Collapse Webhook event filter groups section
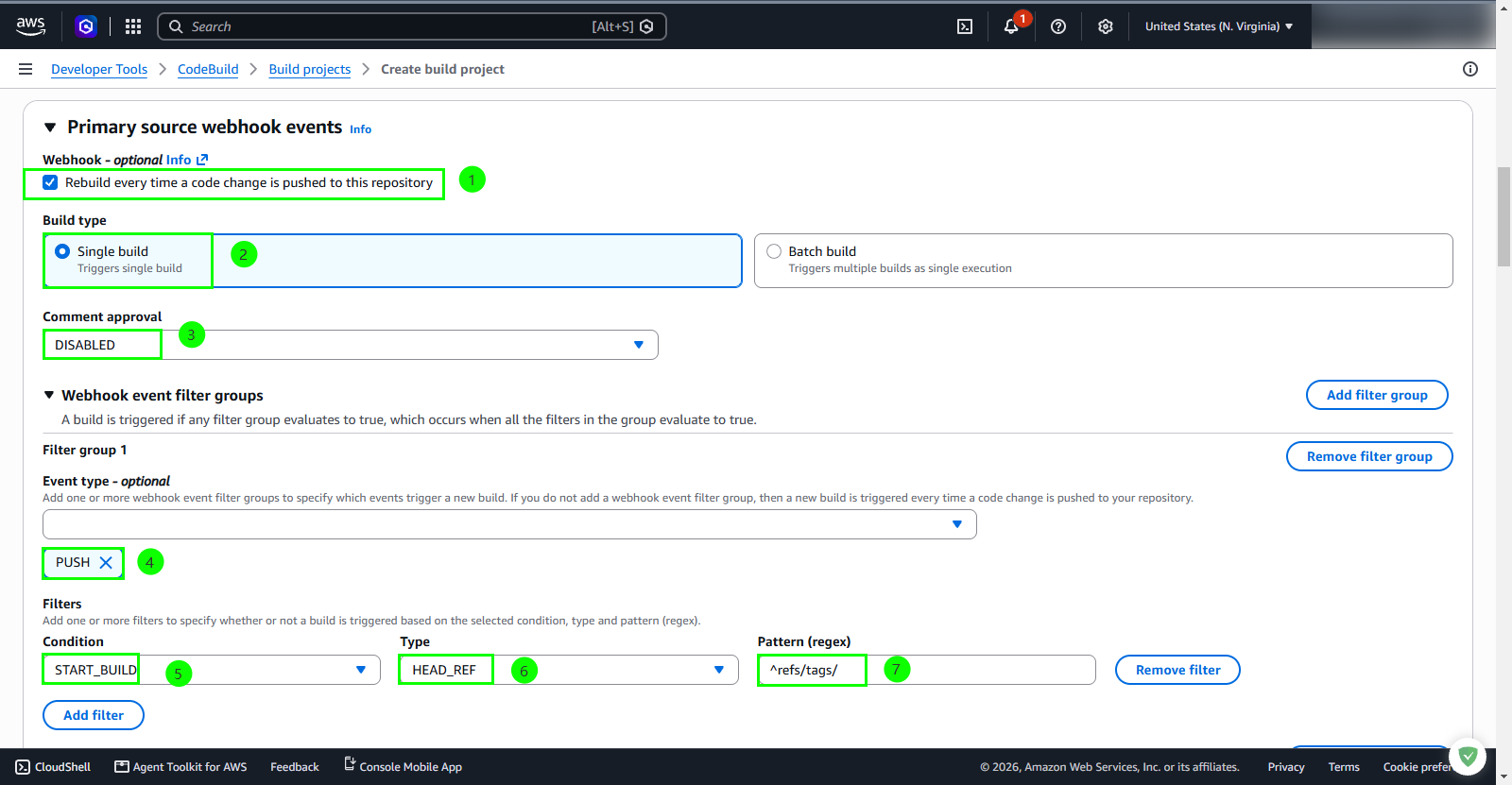The height and width of the screenshot is (785, 1512). 49,395
